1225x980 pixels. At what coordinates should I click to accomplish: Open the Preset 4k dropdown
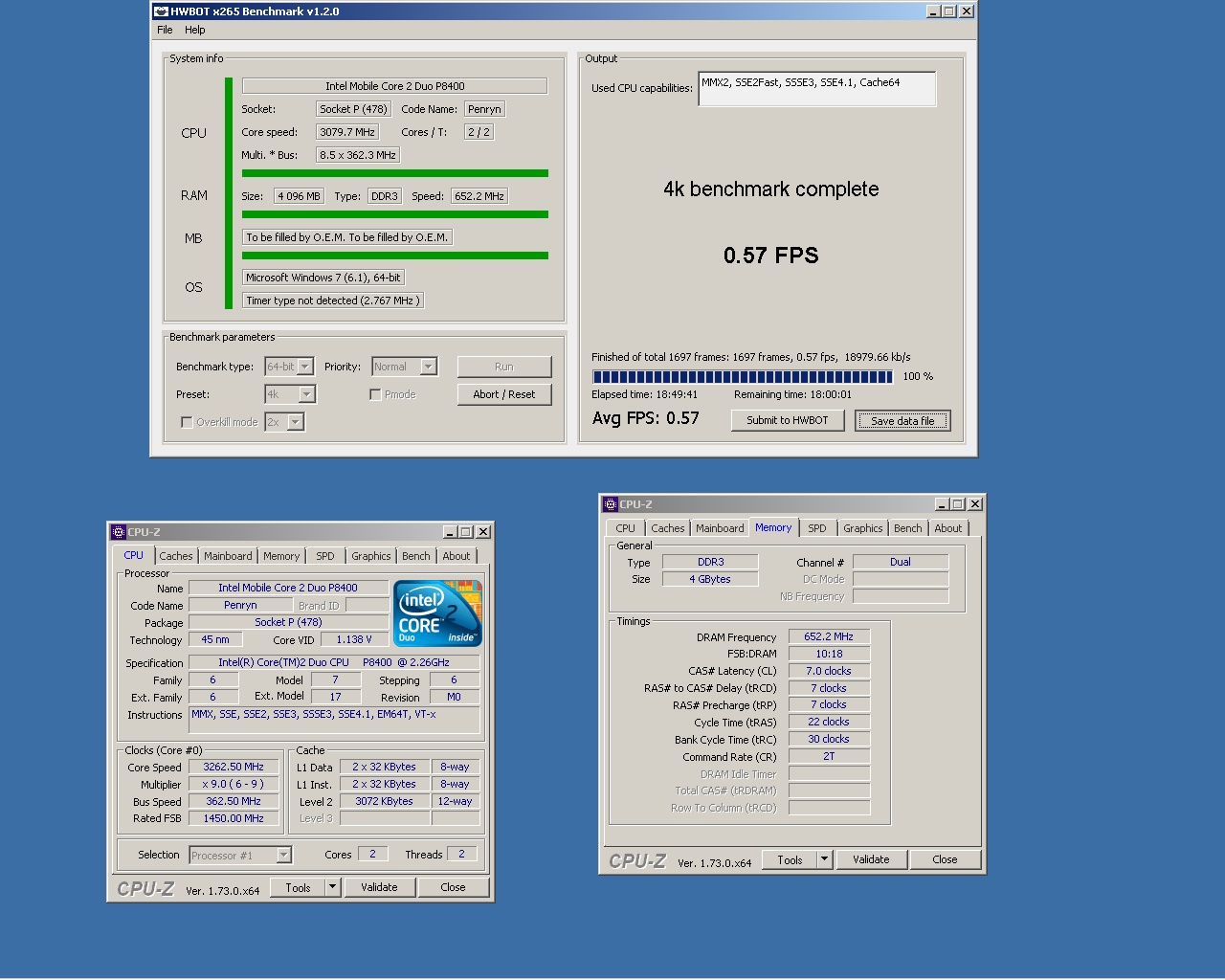coord(290,394)
